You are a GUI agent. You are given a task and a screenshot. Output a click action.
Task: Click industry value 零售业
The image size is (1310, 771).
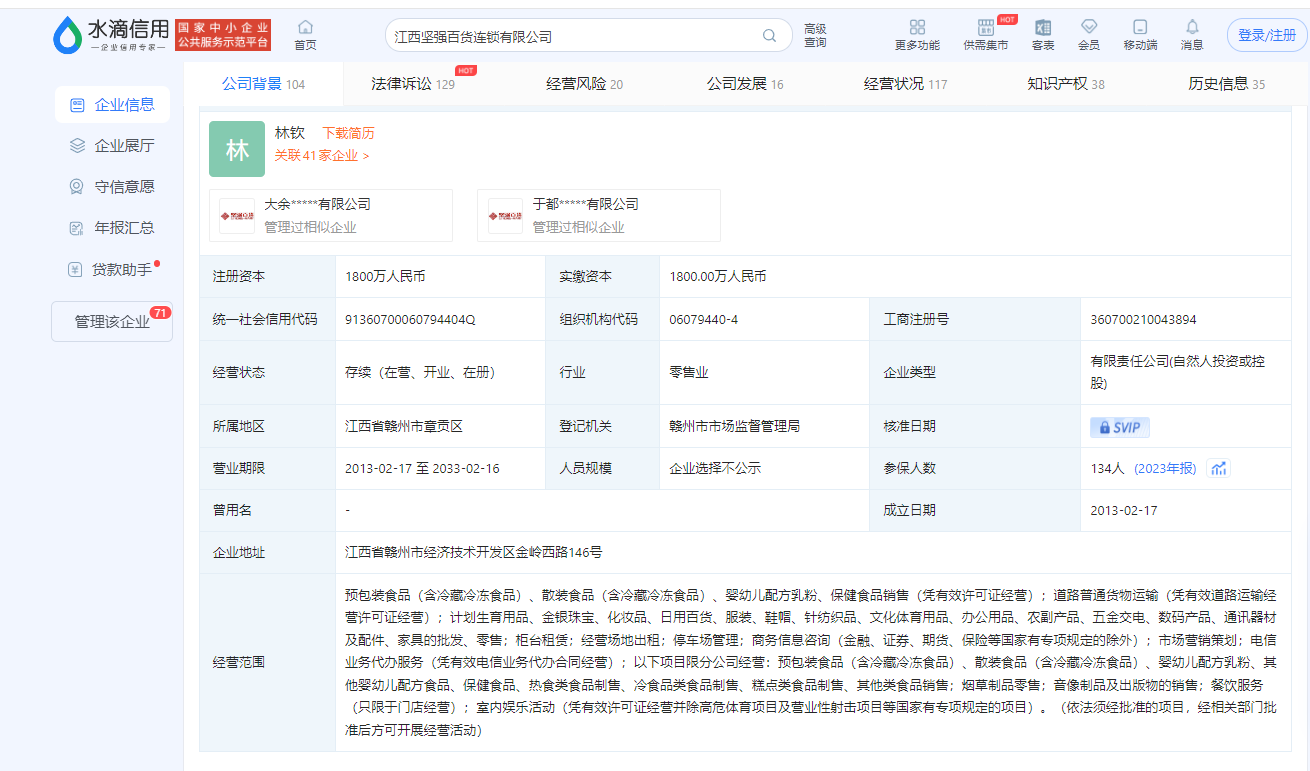tap(689, 372)
